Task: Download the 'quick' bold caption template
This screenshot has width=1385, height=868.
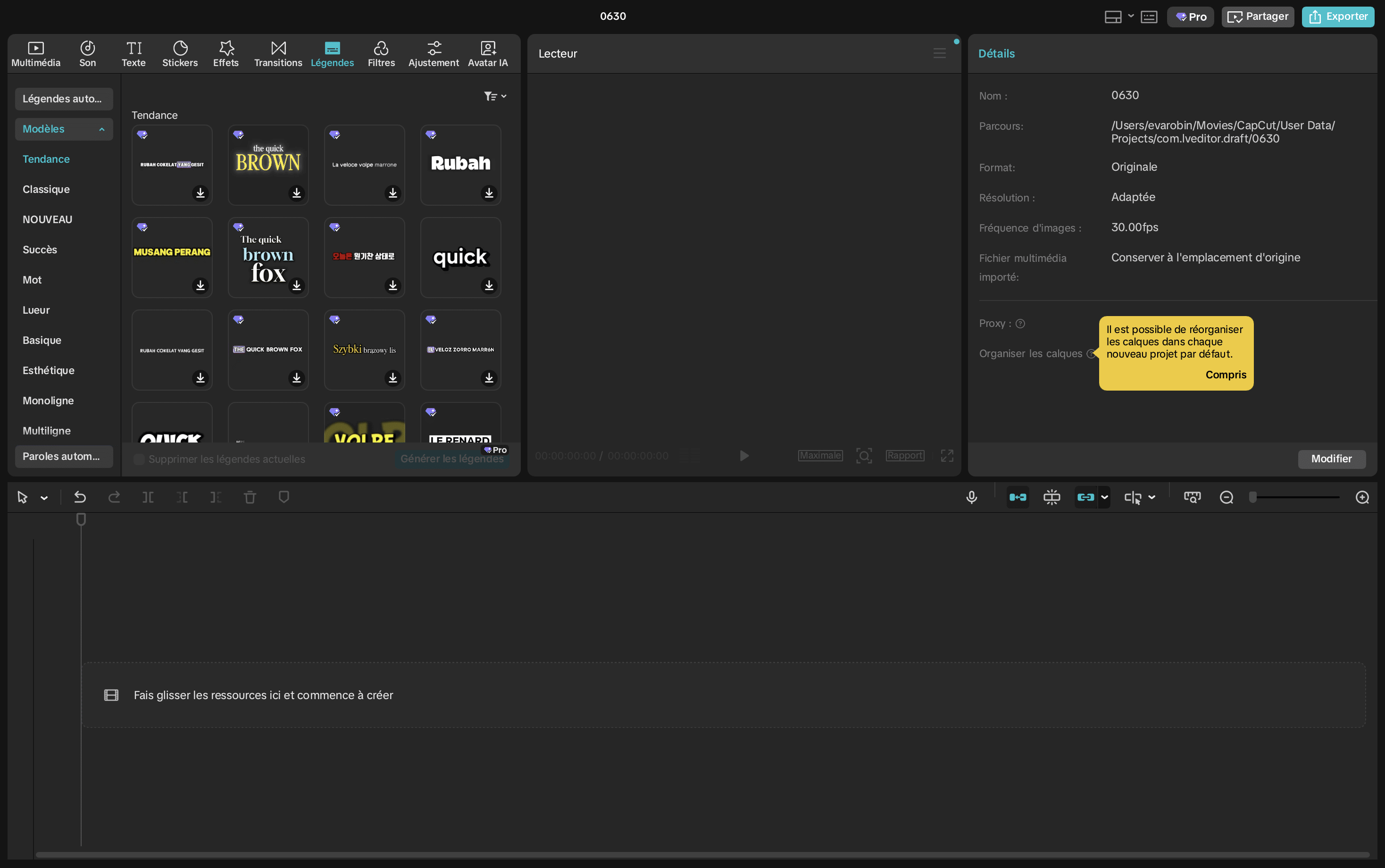Action: tap(489, 285)
